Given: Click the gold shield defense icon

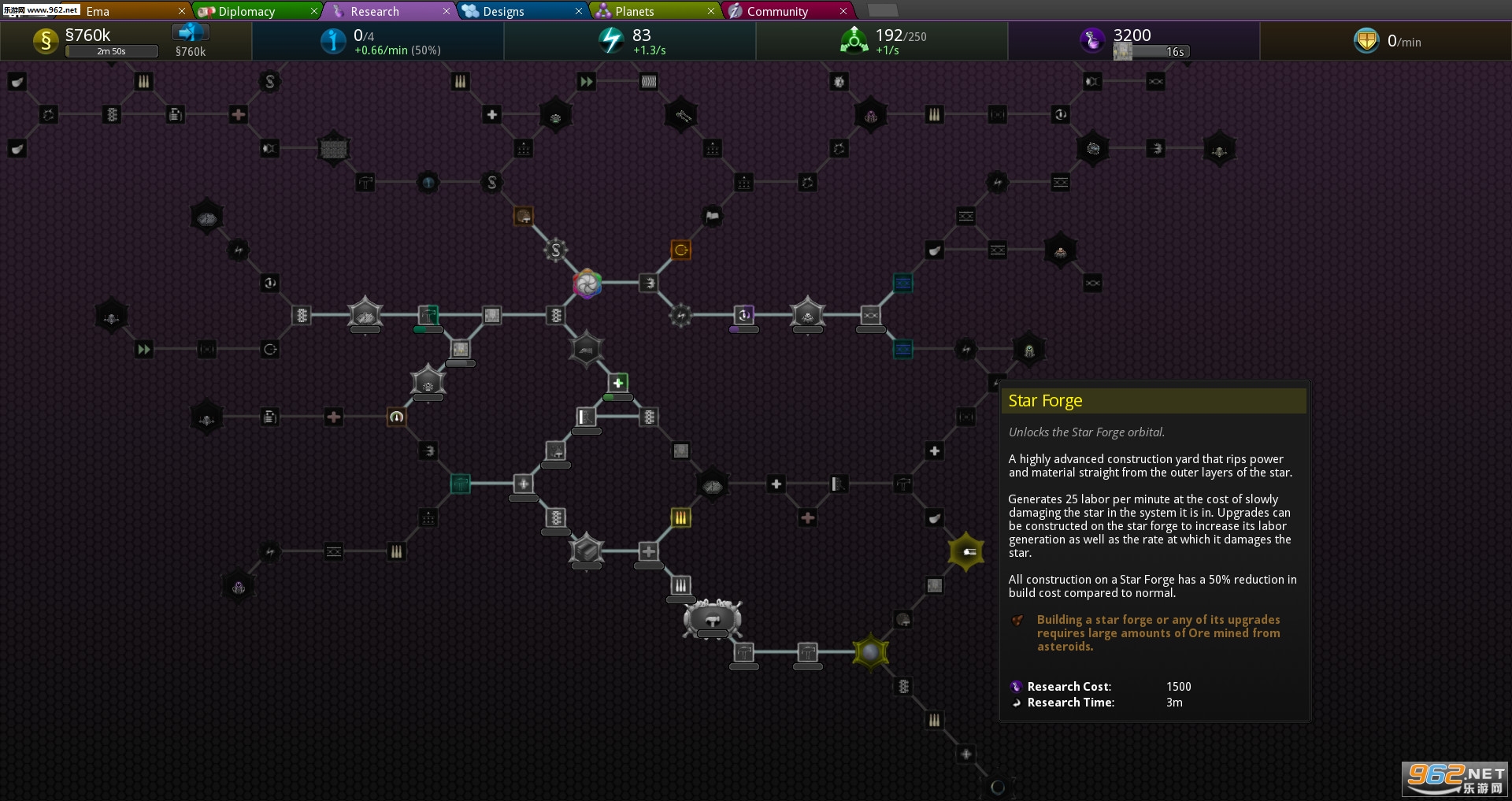Looking at the screenshot, I should point(1366,40).
